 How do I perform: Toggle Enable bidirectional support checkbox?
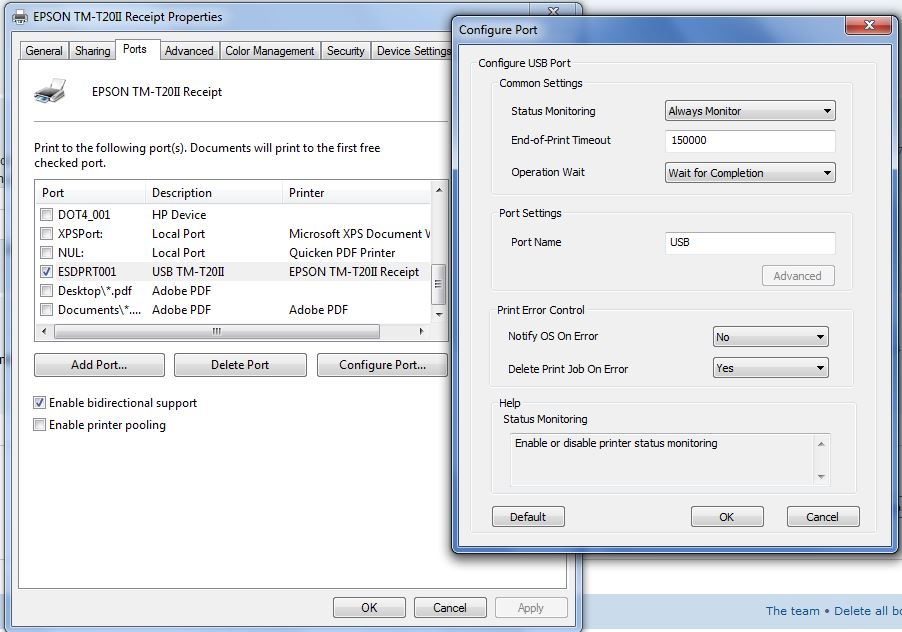coord(40,403)
